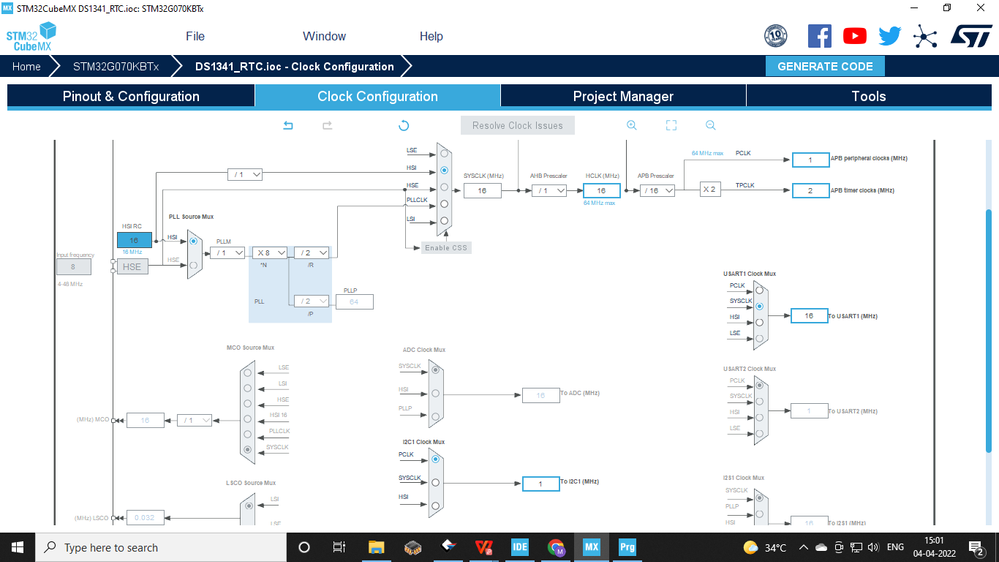This screenshot has height=562, width=999.
Task: Click the STM32CubeMX logo
Action: coord(31,37)
